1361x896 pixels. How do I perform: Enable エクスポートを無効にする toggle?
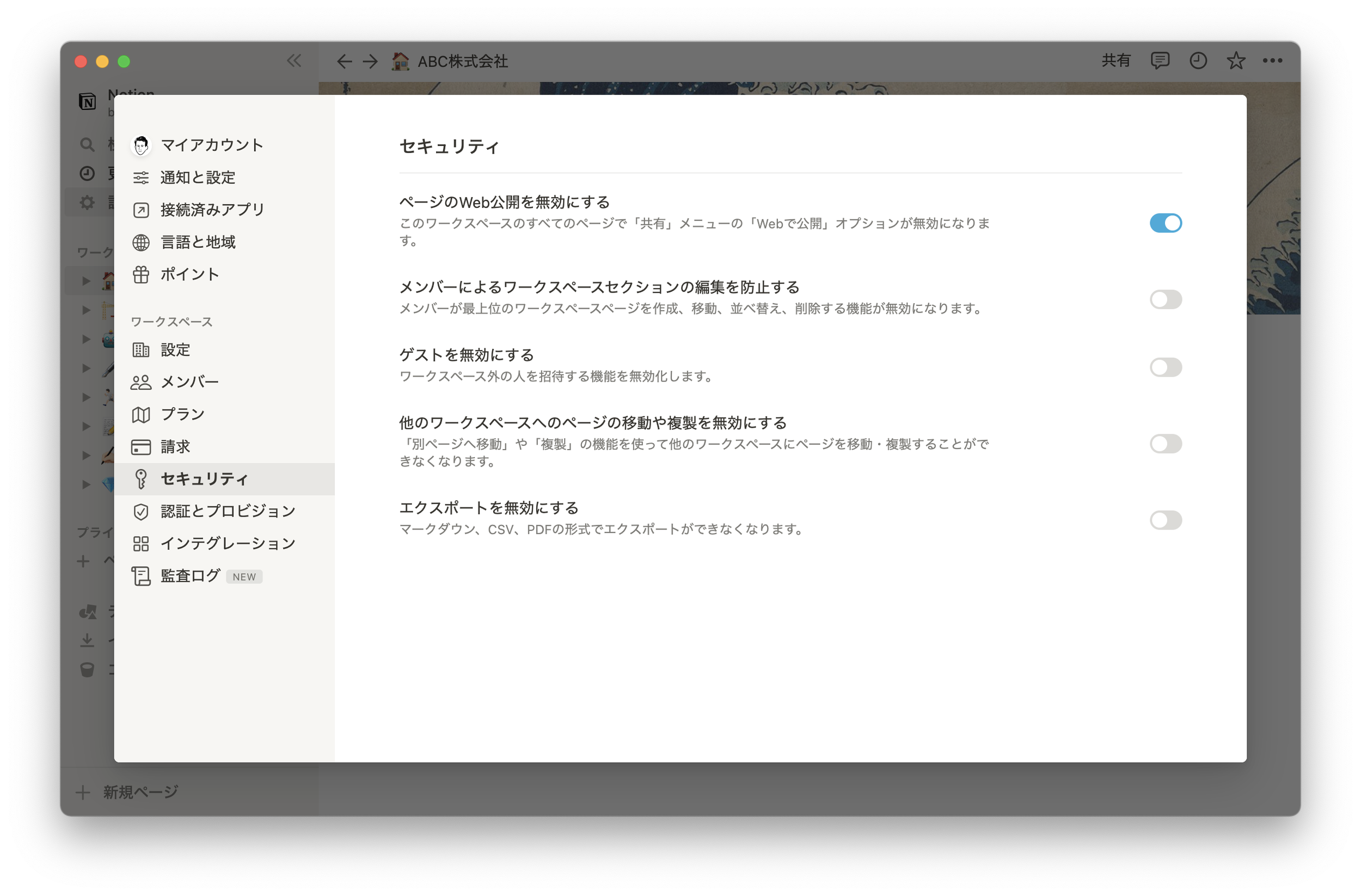[1166, 520]
